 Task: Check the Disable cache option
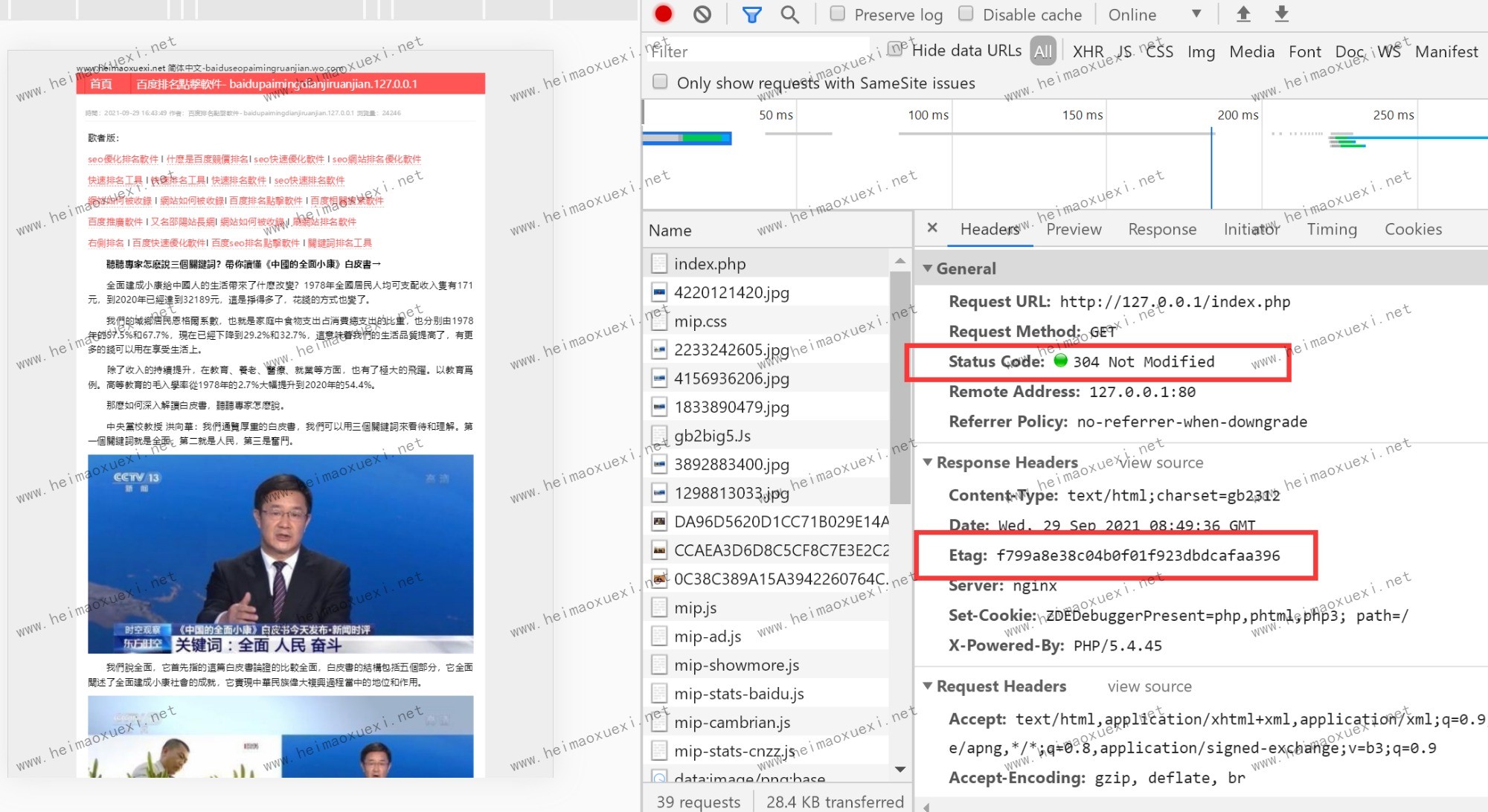[966, 14]
